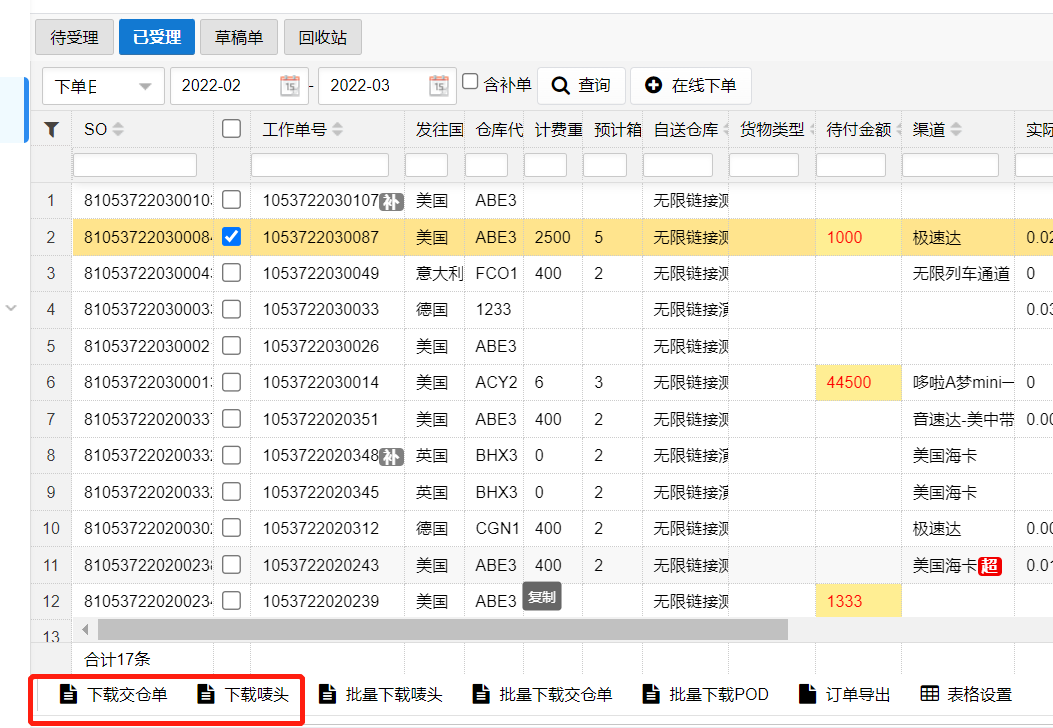Check the box for order 1053722030049
The height and width of the screenshot is (728, 1053).
(231, 272)
